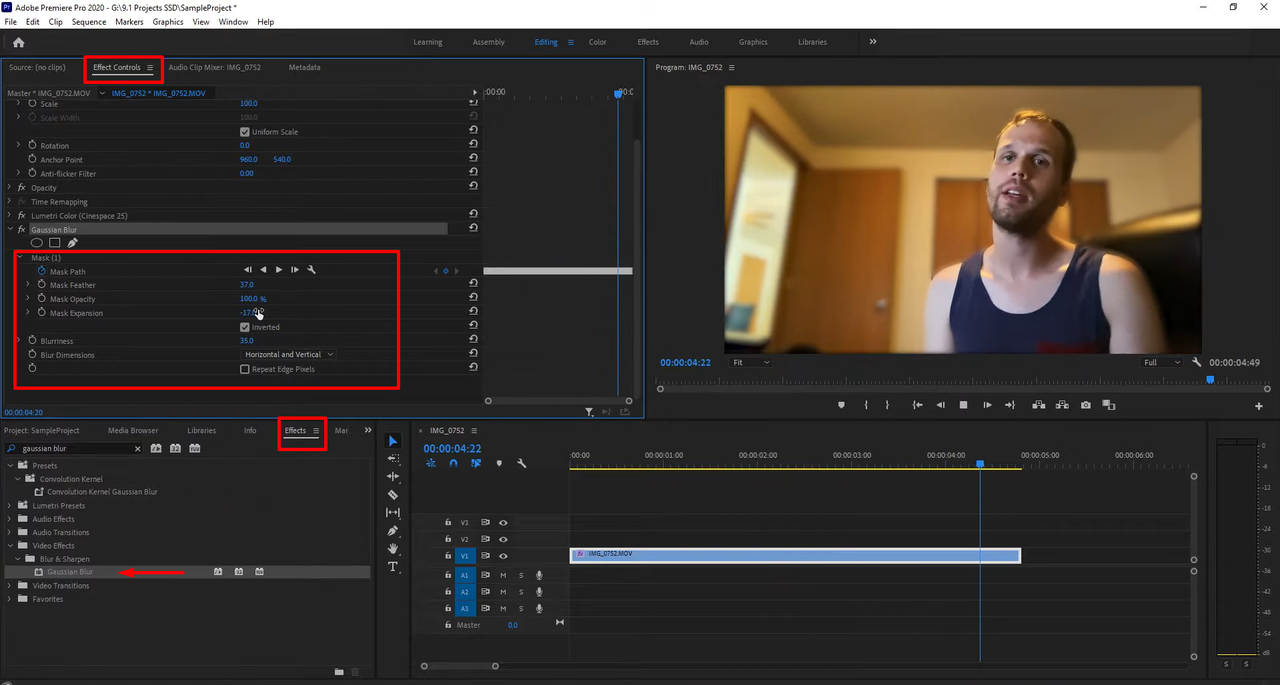Screen dimensions: 1280x685
Task: Toggle lock on track V3
Action: coord(448,522)
